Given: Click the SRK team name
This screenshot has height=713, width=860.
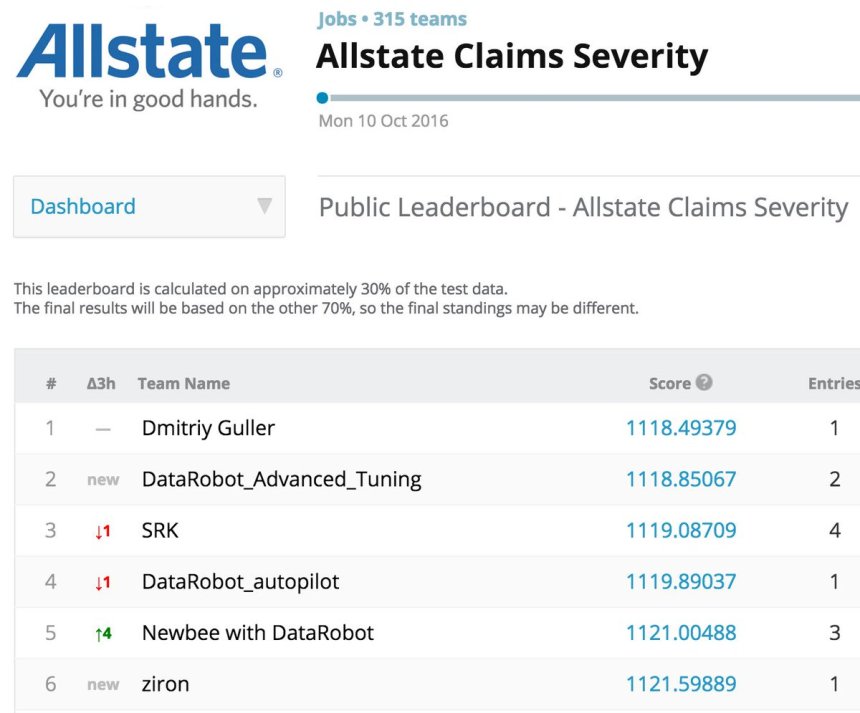Looking at the screenshot, I should (x=160, y=530).
